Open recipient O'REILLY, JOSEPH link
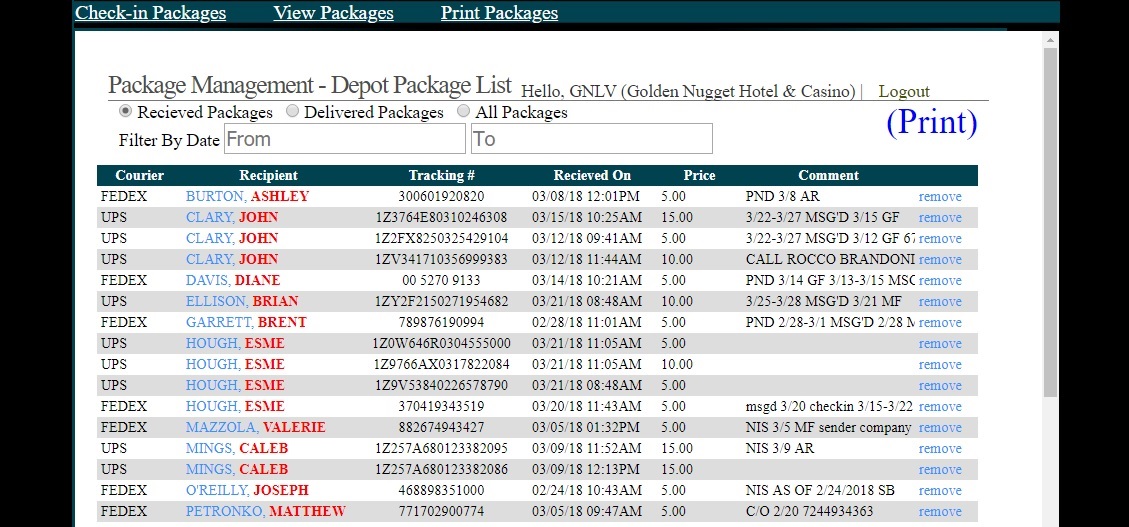 pyautogui.click(x=247, y=490)
